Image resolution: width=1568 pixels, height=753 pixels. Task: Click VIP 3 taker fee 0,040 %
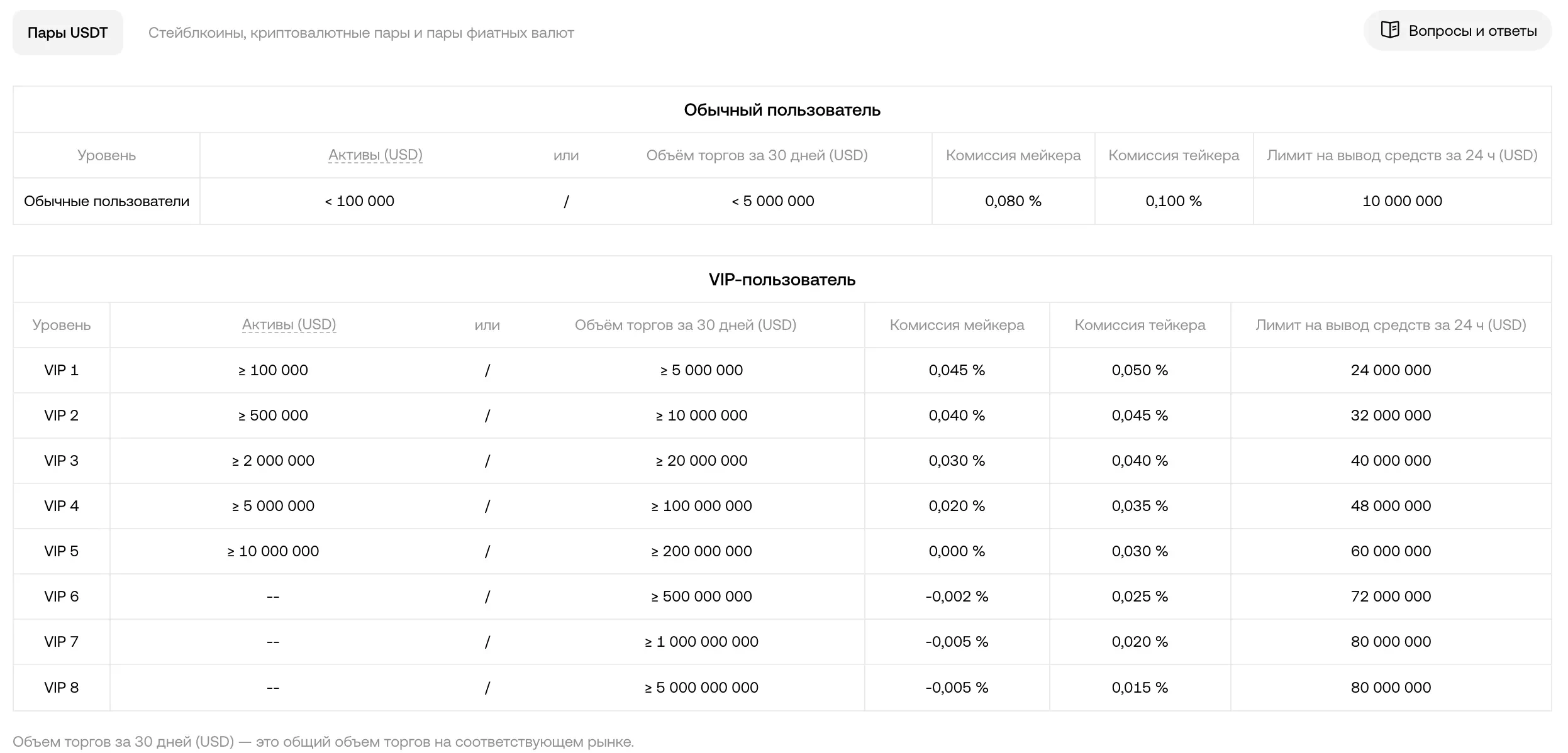[1140, 461]
